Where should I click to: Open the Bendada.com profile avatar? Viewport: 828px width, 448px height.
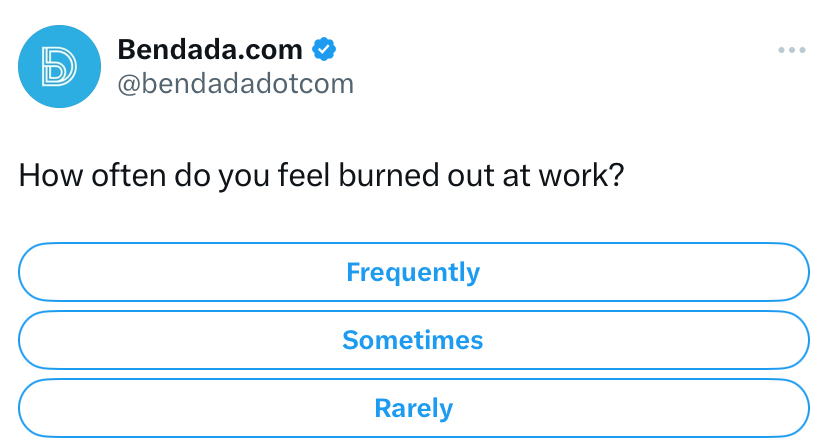(x=59, y=67)
